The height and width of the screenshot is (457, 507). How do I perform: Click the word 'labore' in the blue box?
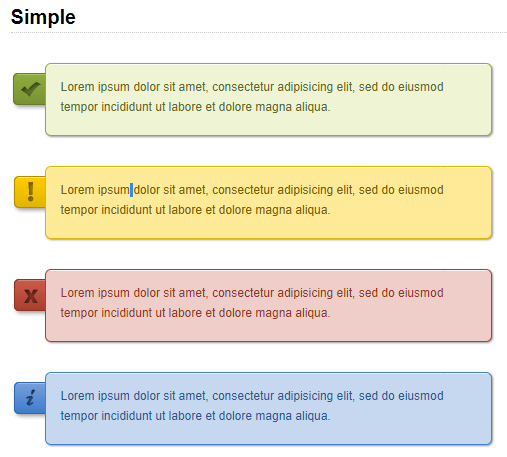(185, 416)
